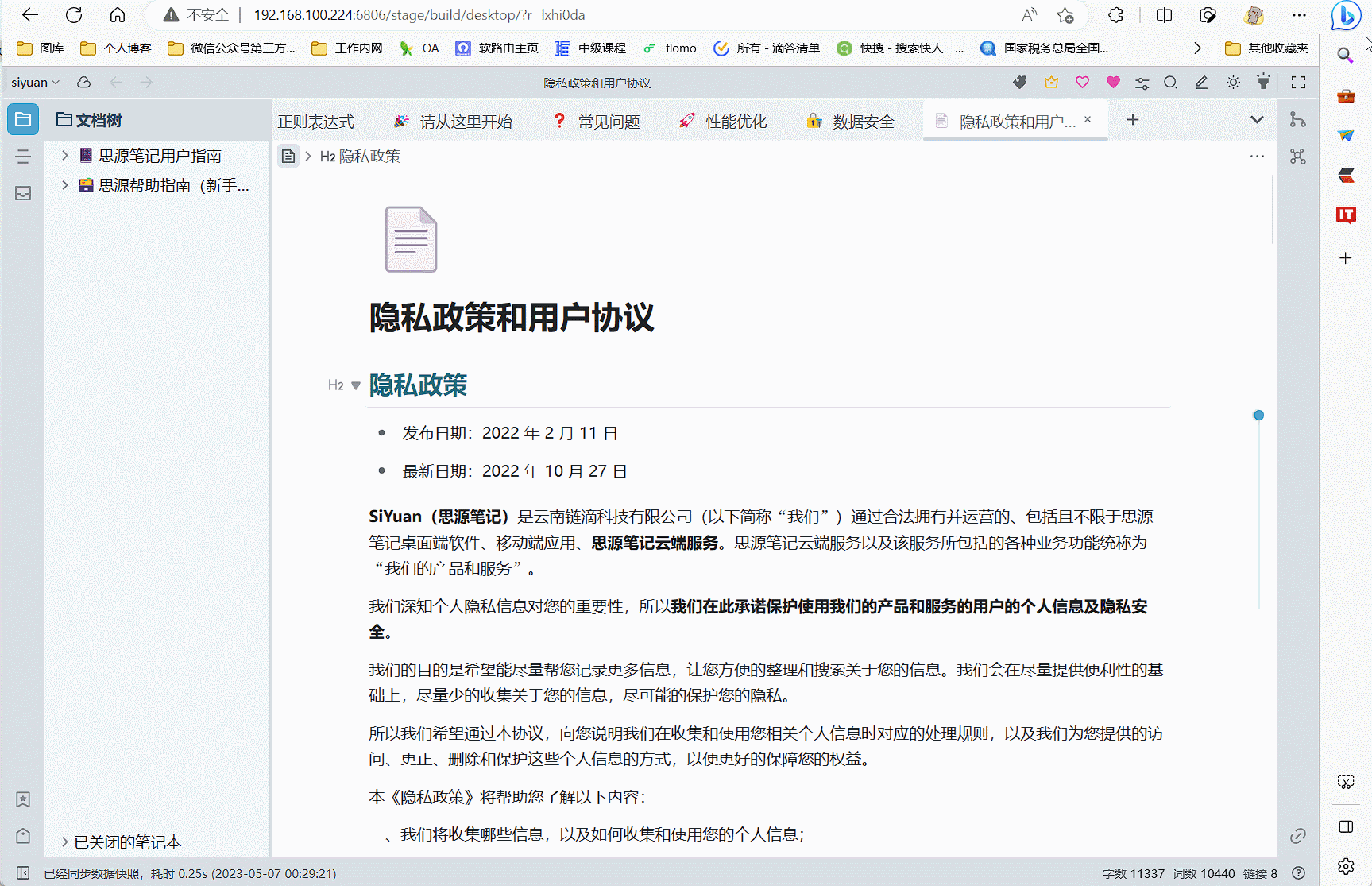Switch day/night theme with the sun icon

[1234, 82]
